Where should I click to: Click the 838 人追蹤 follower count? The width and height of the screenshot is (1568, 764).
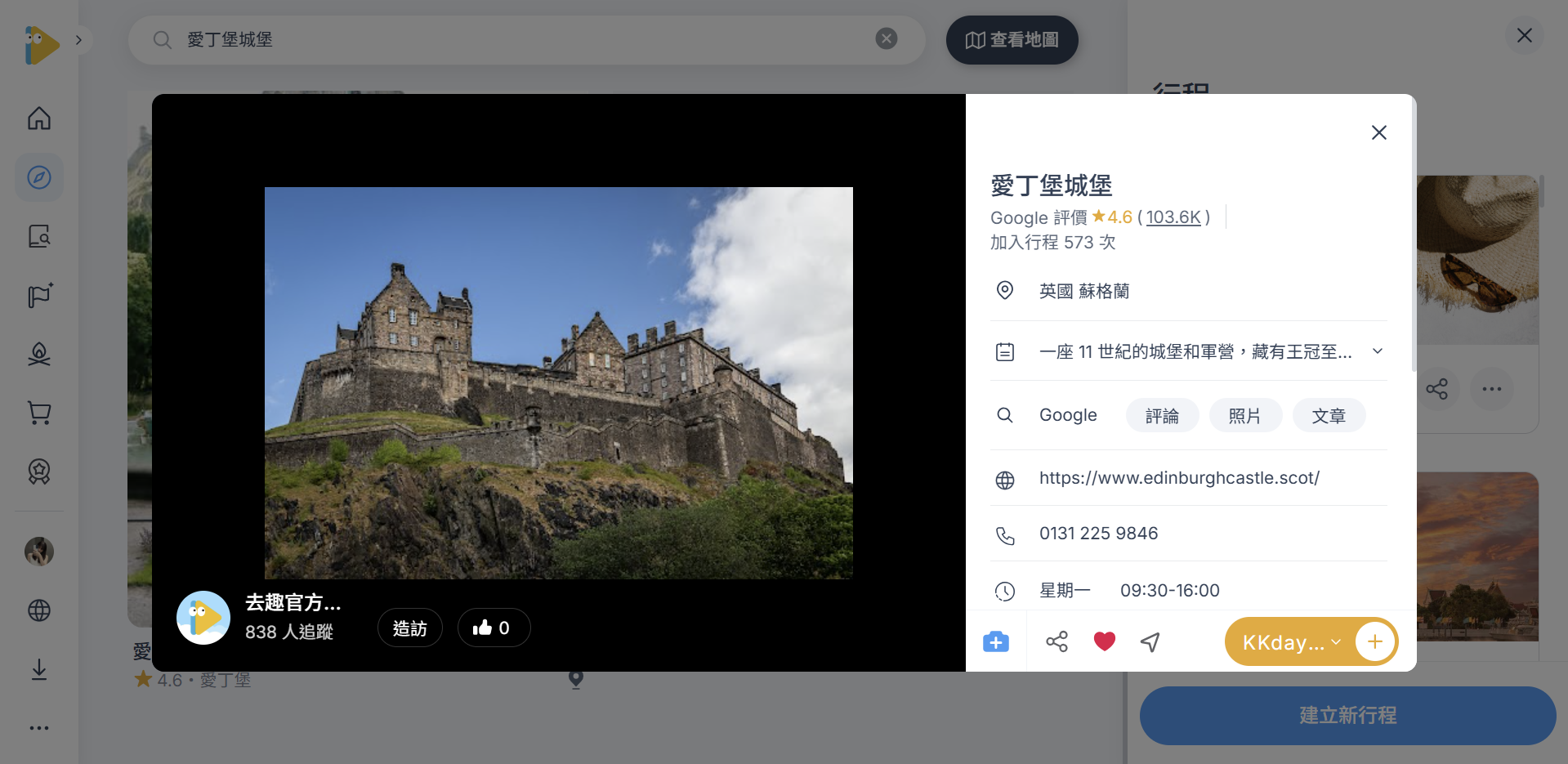(x=289, y=632)
